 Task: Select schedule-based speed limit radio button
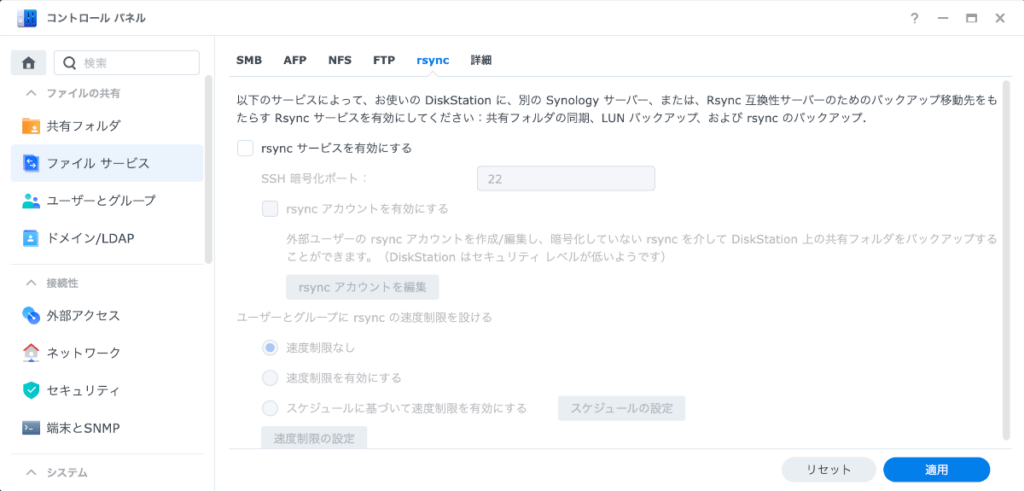tap(270, 409)
